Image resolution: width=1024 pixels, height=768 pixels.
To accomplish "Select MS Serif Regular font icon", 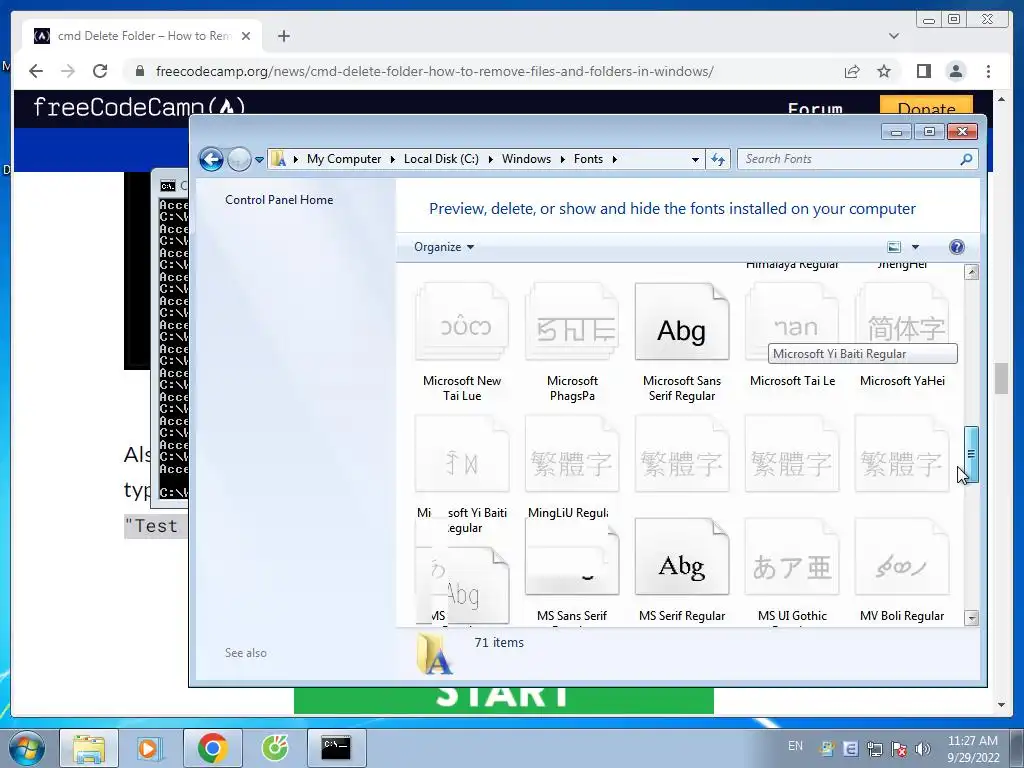I will [682, 557].
